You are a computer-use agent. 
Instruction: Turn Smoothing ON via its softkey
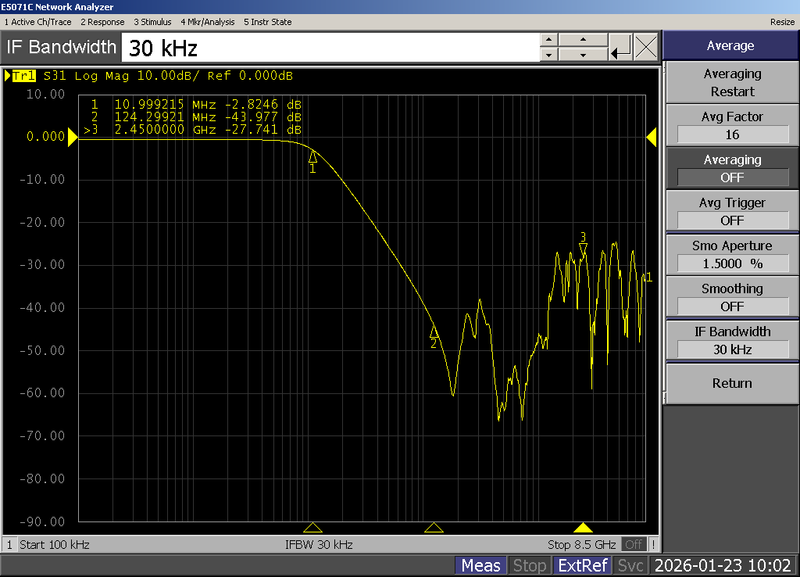coord(730,297)
